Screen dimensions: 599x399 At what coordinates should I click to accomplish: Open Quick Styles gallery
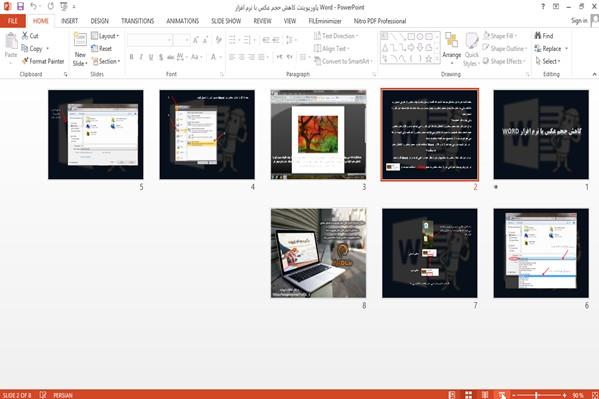[x=471, y=49]
